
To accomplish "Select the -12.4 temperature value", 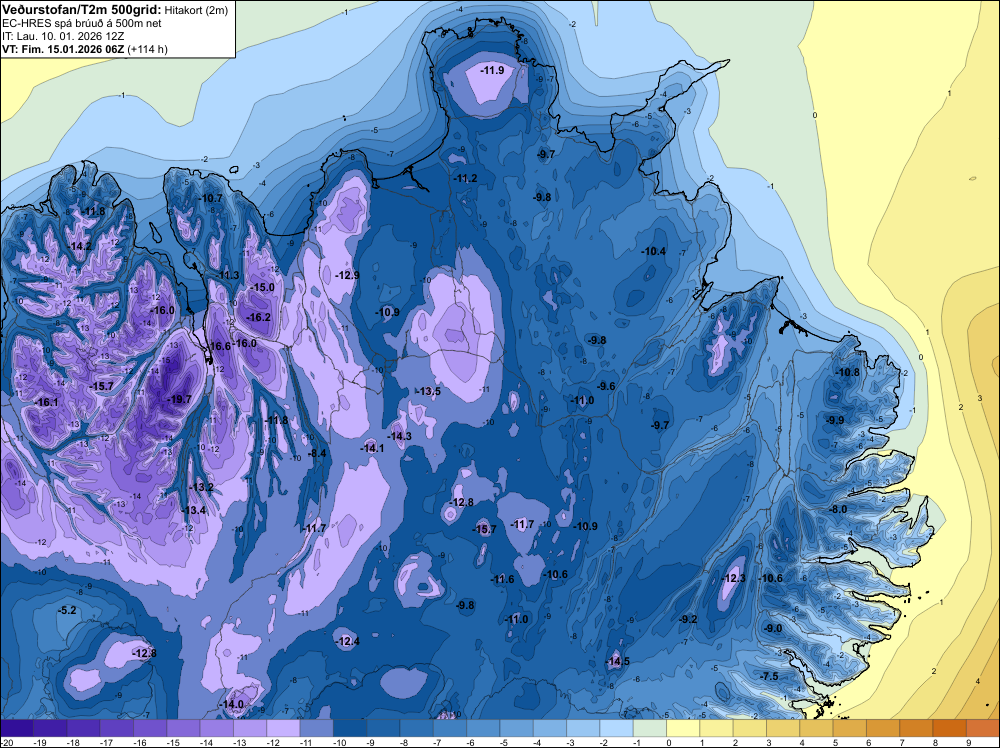I will pyautogui.click(x=348, y=642).
